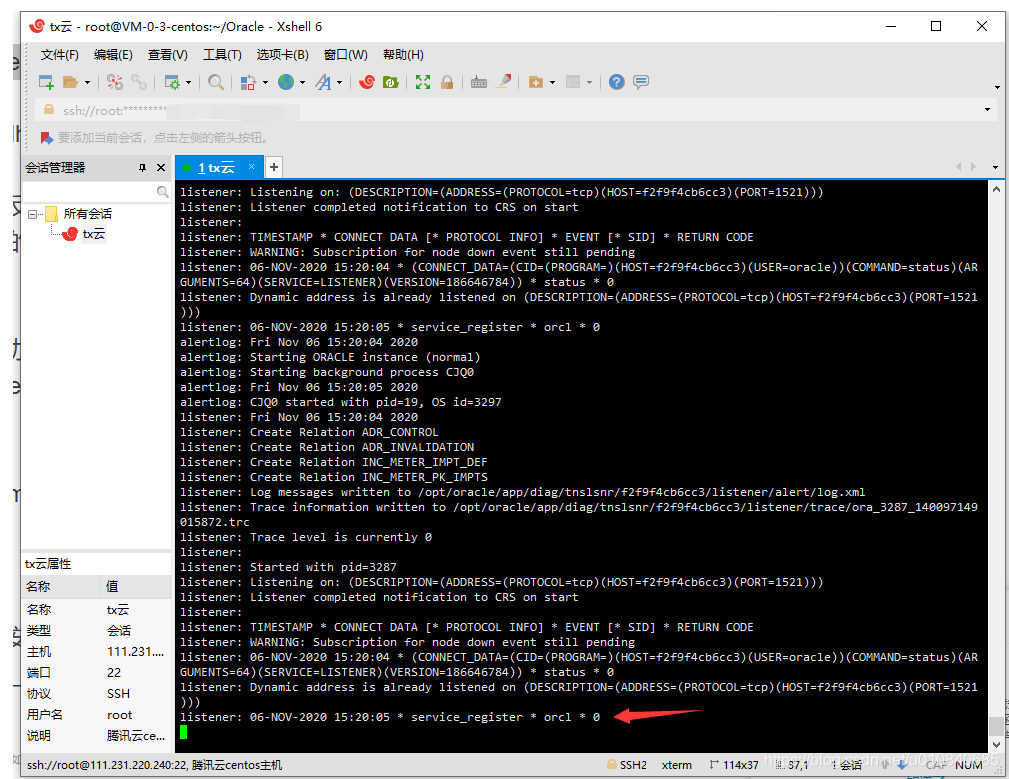
Task: Toggle full screen with the green arrows icon
Action: click(423, 82)
